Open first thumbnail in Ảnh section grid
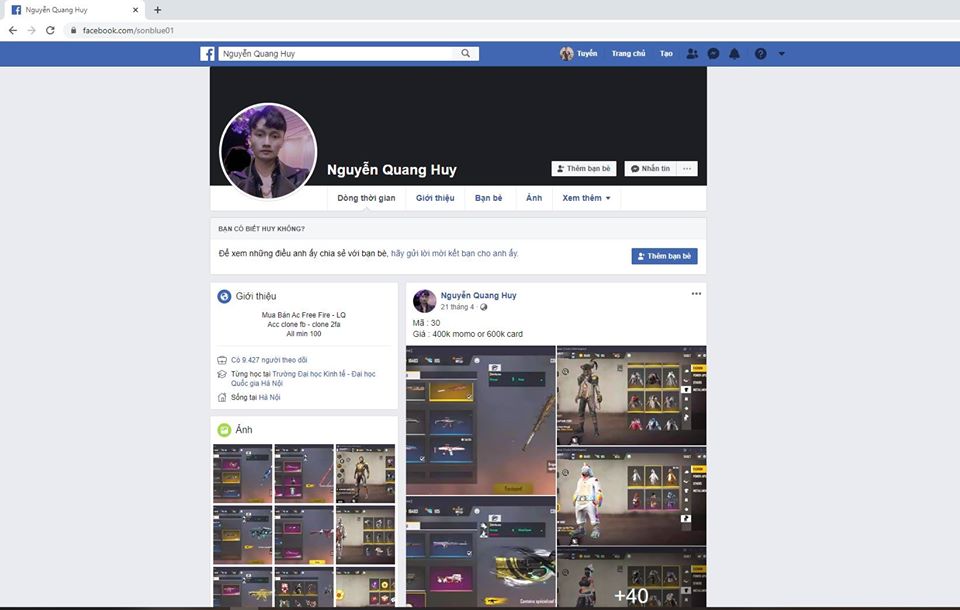960x610 pixels. (242, 473)
